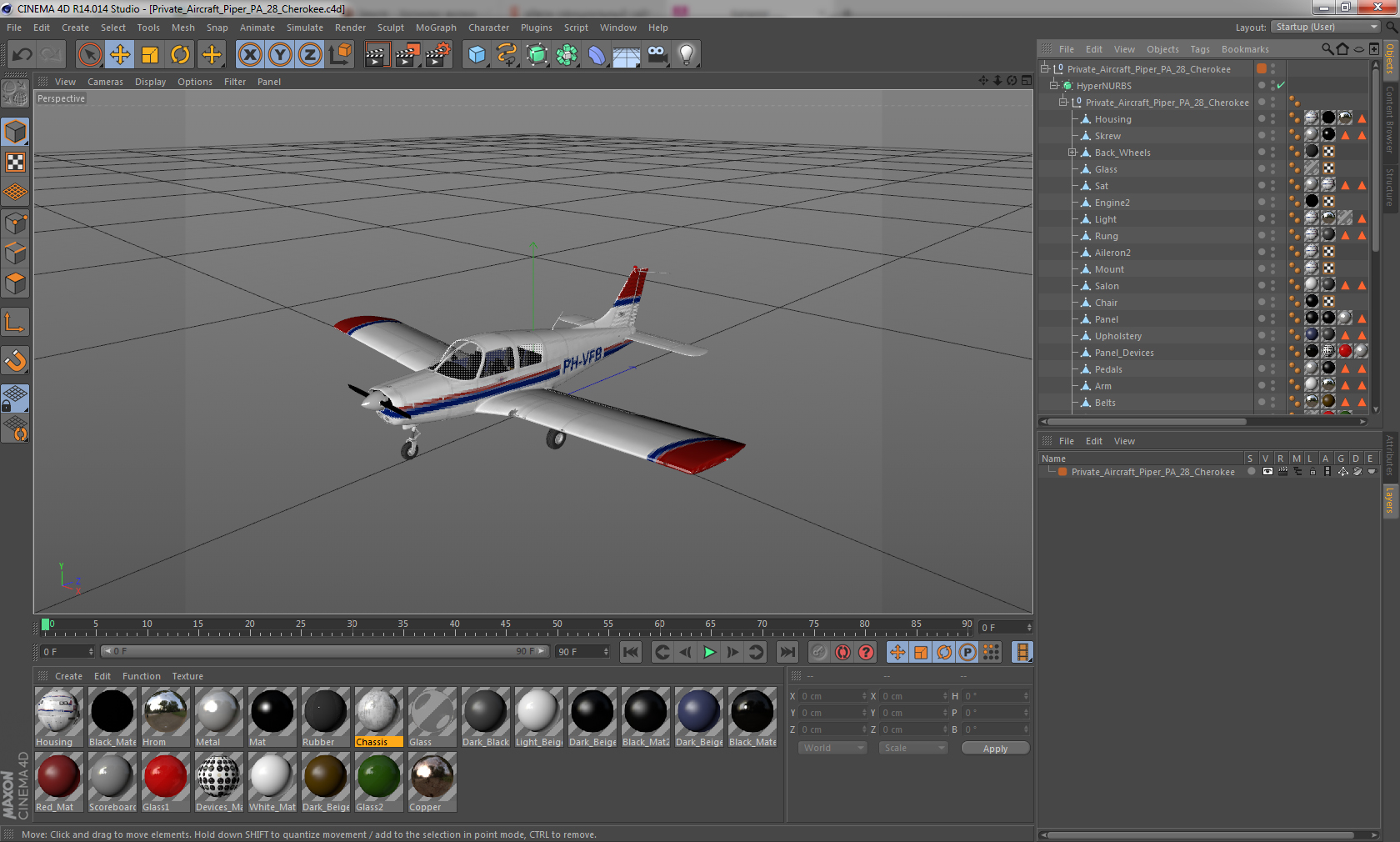Toggle the Snap magnet icon
This screenshot has width=1400, height=842.
coord(16,360)
